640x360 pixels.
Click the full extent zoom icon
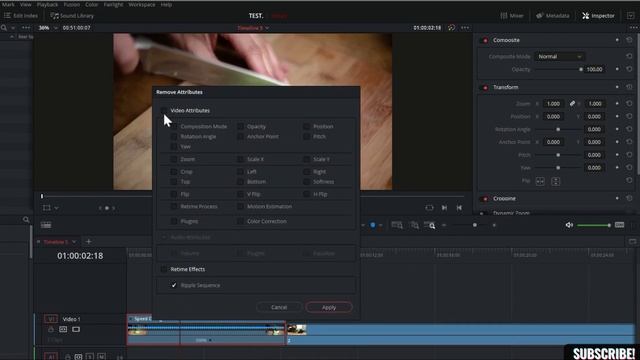[397, 225]
